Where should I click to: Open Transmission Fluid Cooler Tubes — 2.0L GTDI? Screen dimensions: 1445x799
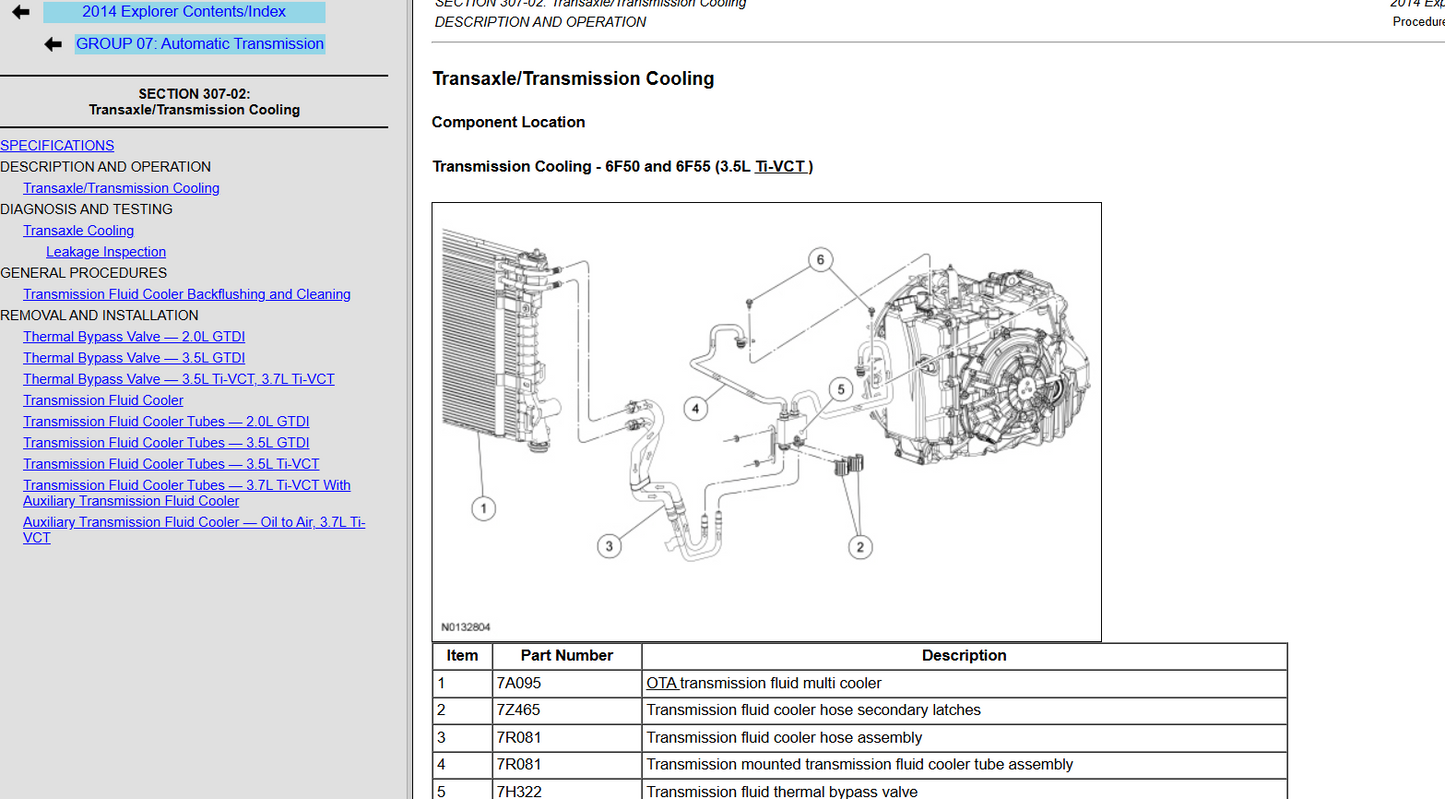pyautogui.click(x=166, y=421)
